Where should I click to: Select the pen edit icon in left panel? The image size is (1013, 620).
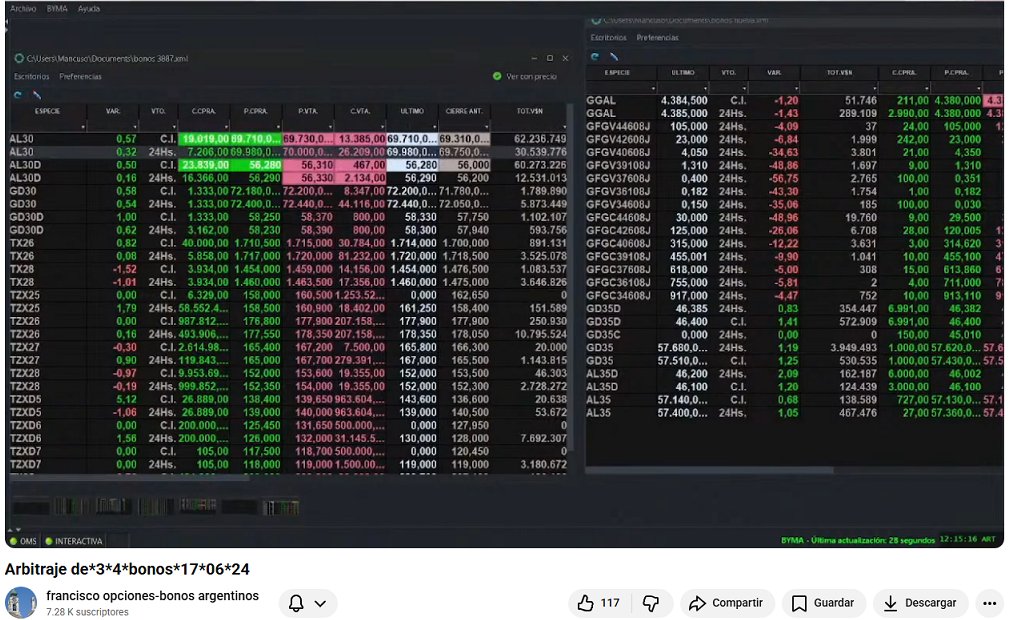pyautogui.click(x=37, y=94)
